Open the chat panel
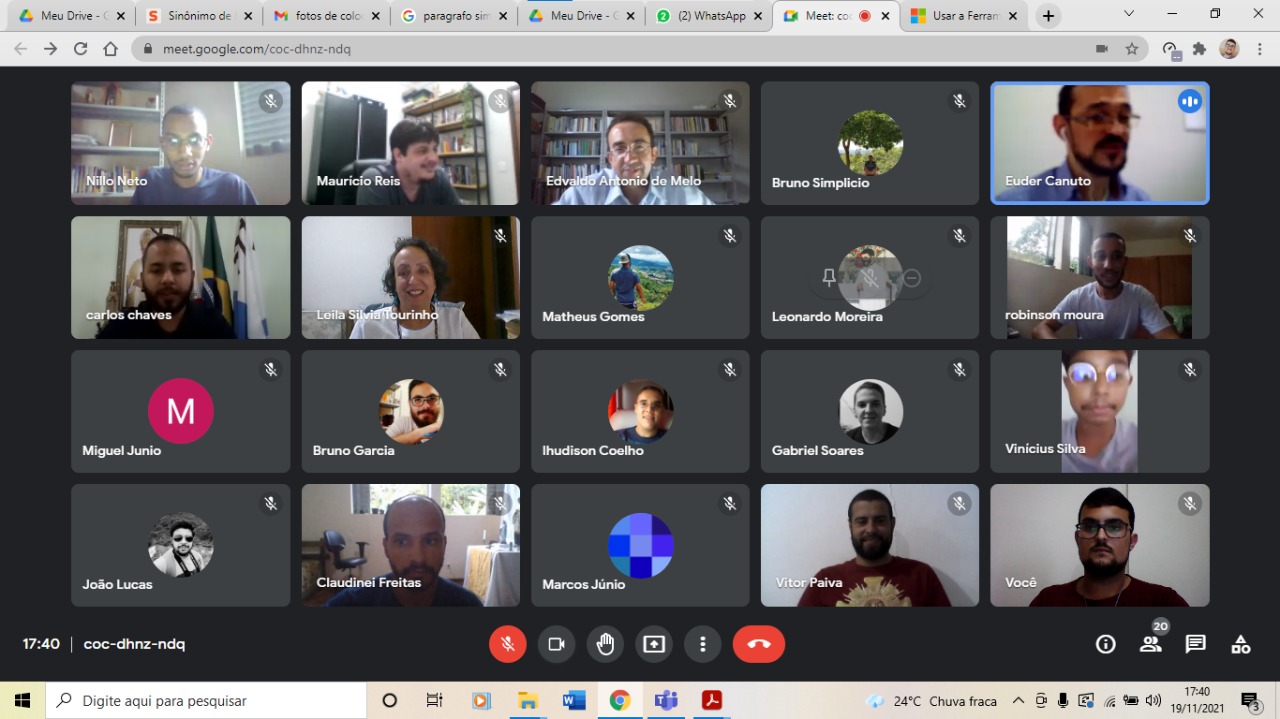 click(1195, 644)
